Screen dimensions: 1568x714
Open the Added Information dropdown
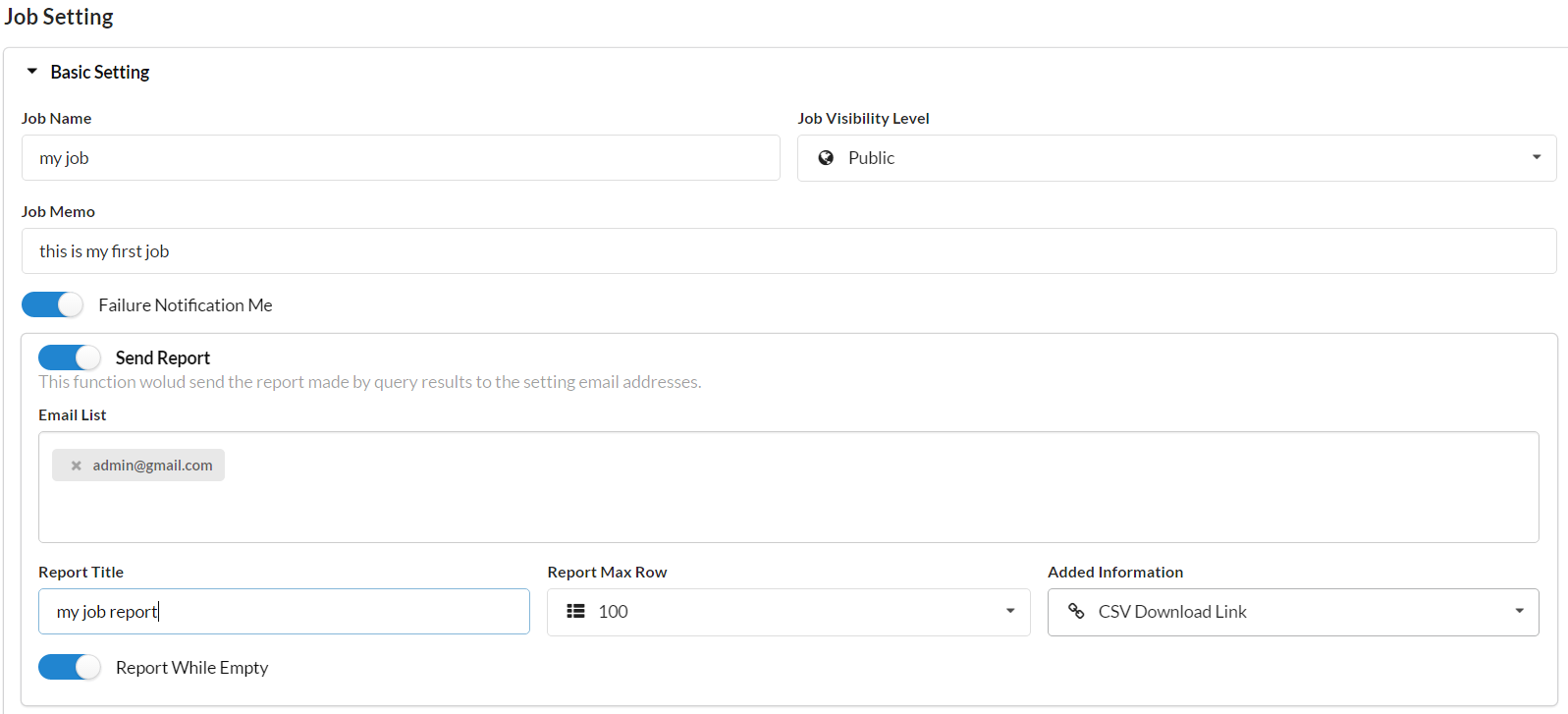pyautogui.click(x=1293, y=612)
